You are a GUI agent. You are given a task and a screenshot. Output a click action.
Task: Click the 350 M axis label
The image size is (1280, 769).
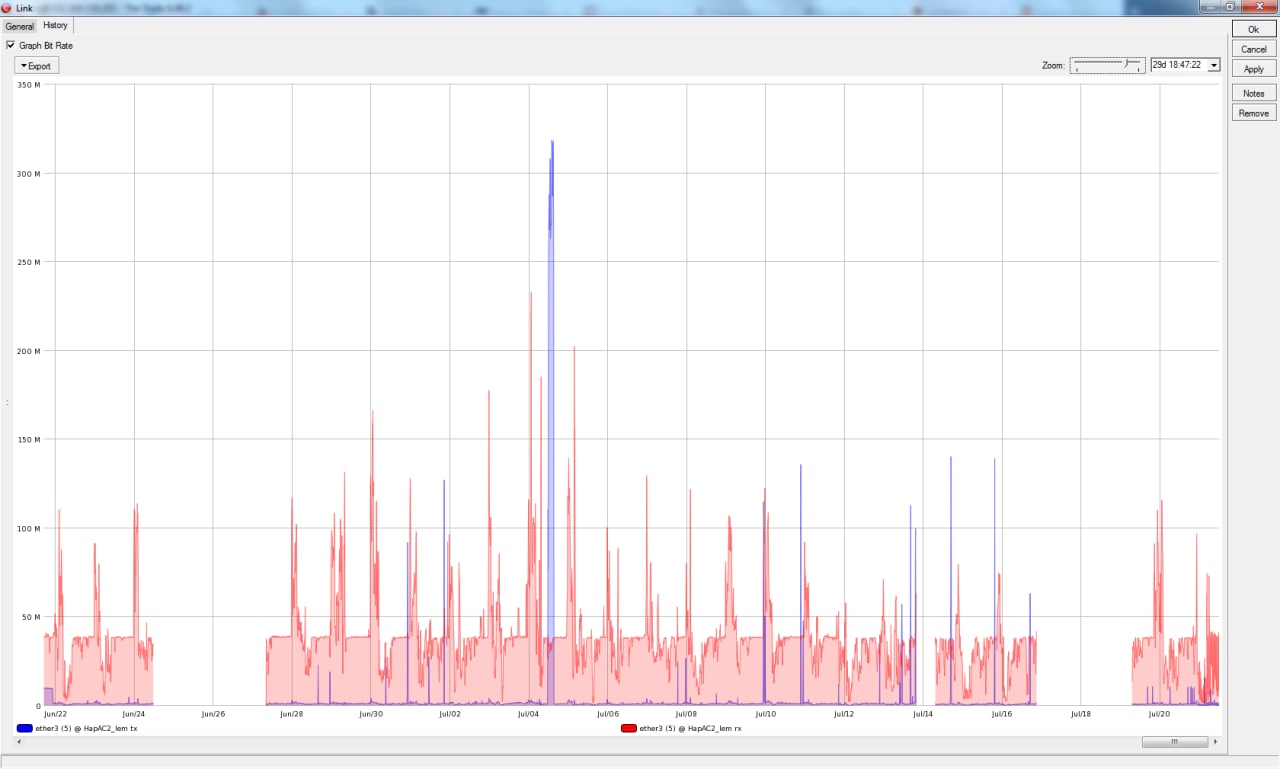[30, 85]
